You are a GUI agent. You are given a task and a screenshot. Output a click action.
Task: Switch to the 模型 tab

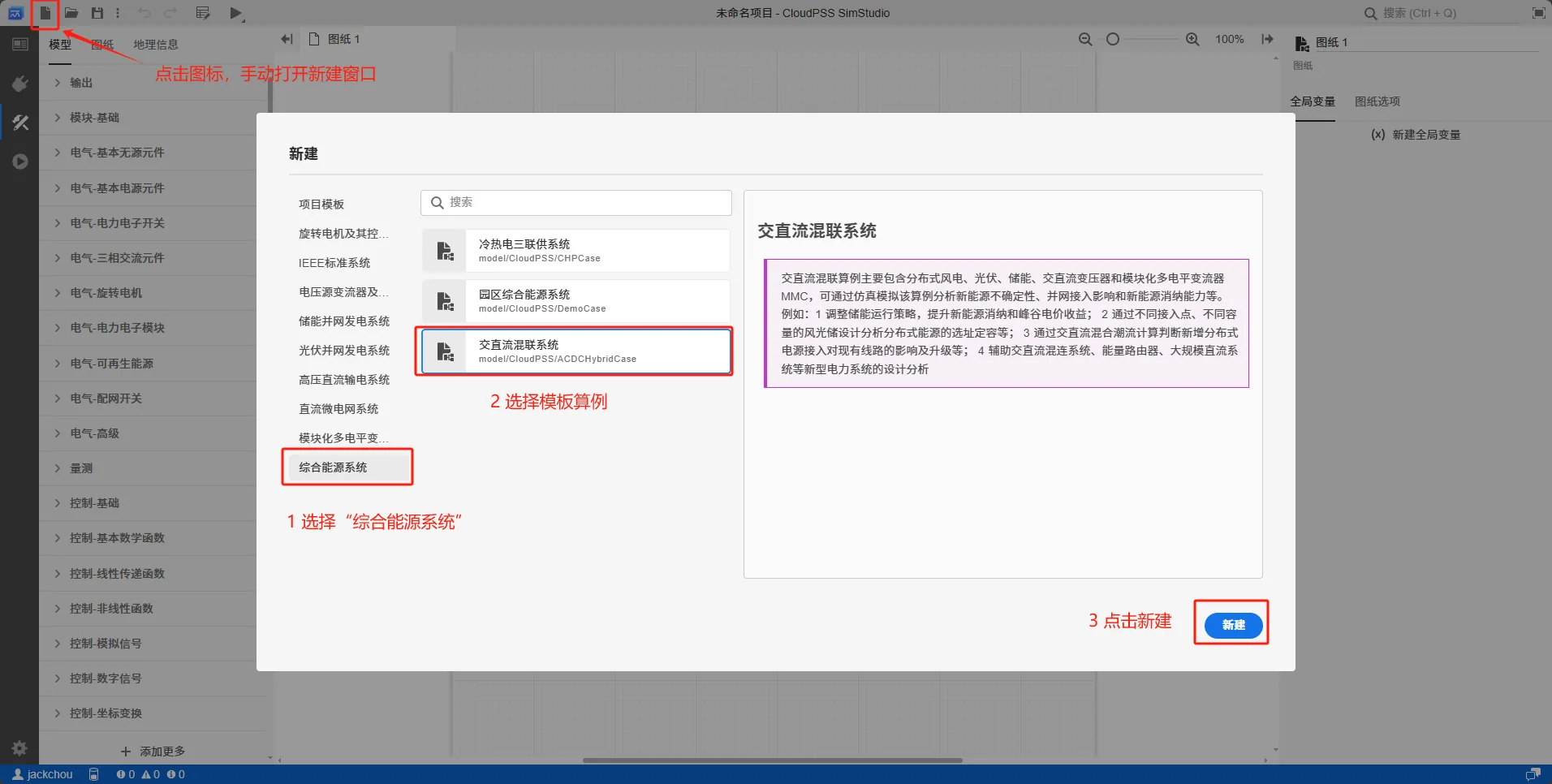click(x=60, y=45)
